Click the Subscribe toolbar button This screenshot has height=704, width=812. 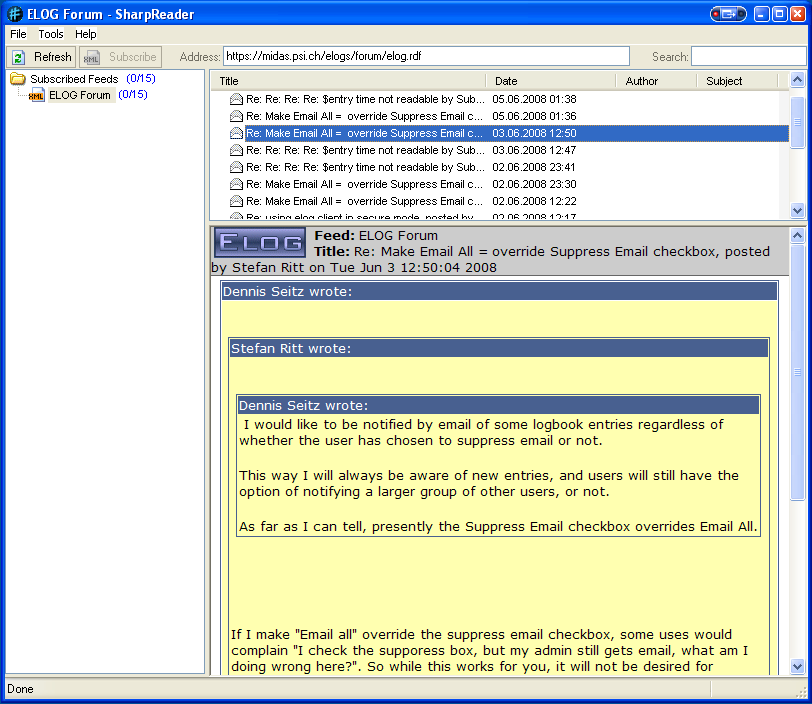tap(121, 57)
